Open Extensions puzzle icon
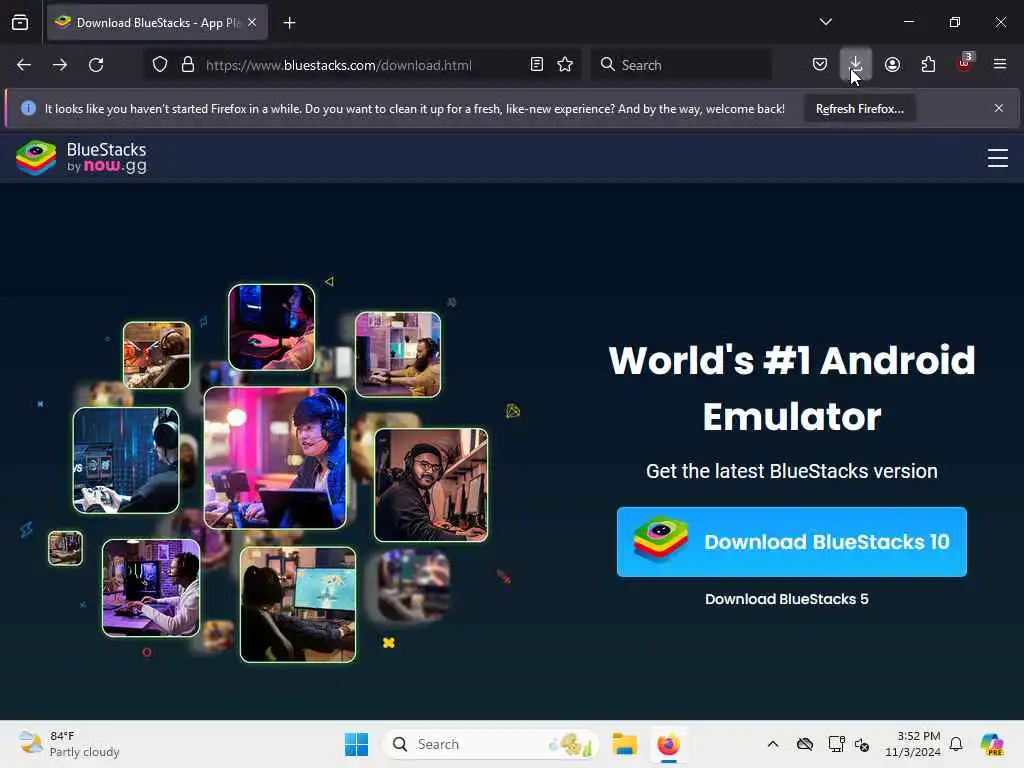This screenshot has height=768, width=1024. point(928,64)
